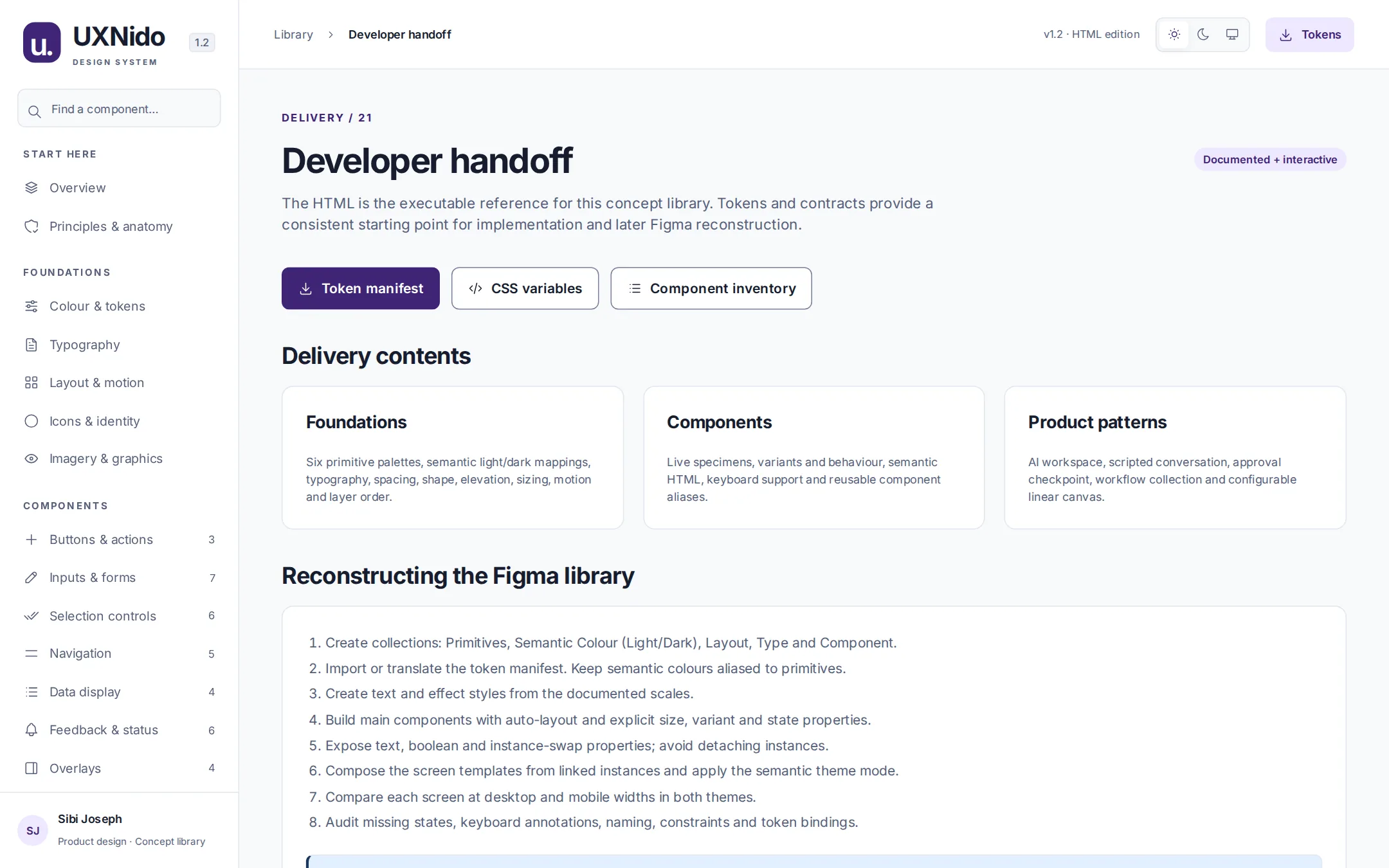Click the code brackets icon in CSS variables
Viewport: 1389px width, 868px height.
[x=476, y=289]
